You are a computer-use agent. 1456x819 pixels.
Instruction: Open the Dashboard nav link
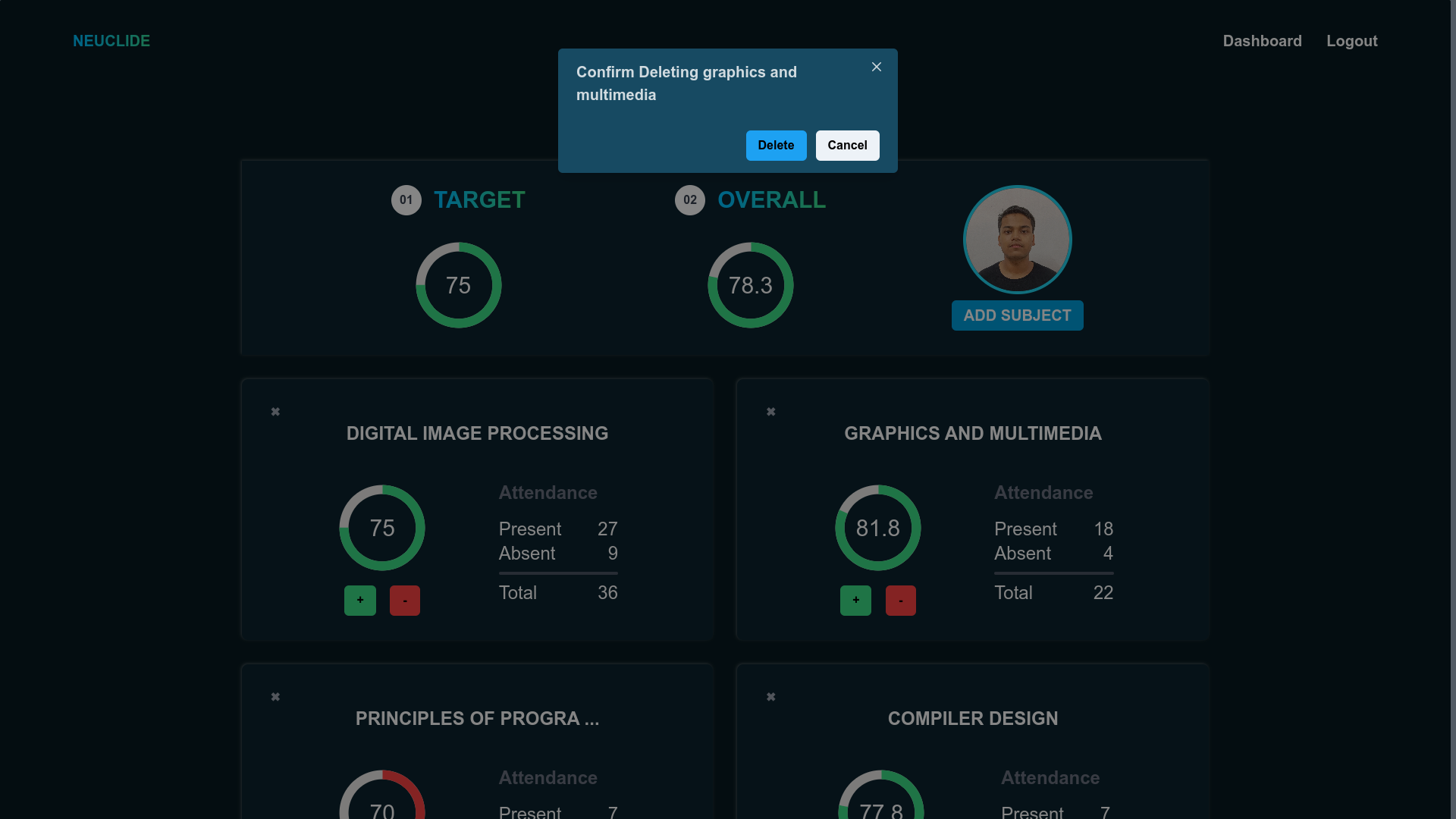(x=1262, y=41)
